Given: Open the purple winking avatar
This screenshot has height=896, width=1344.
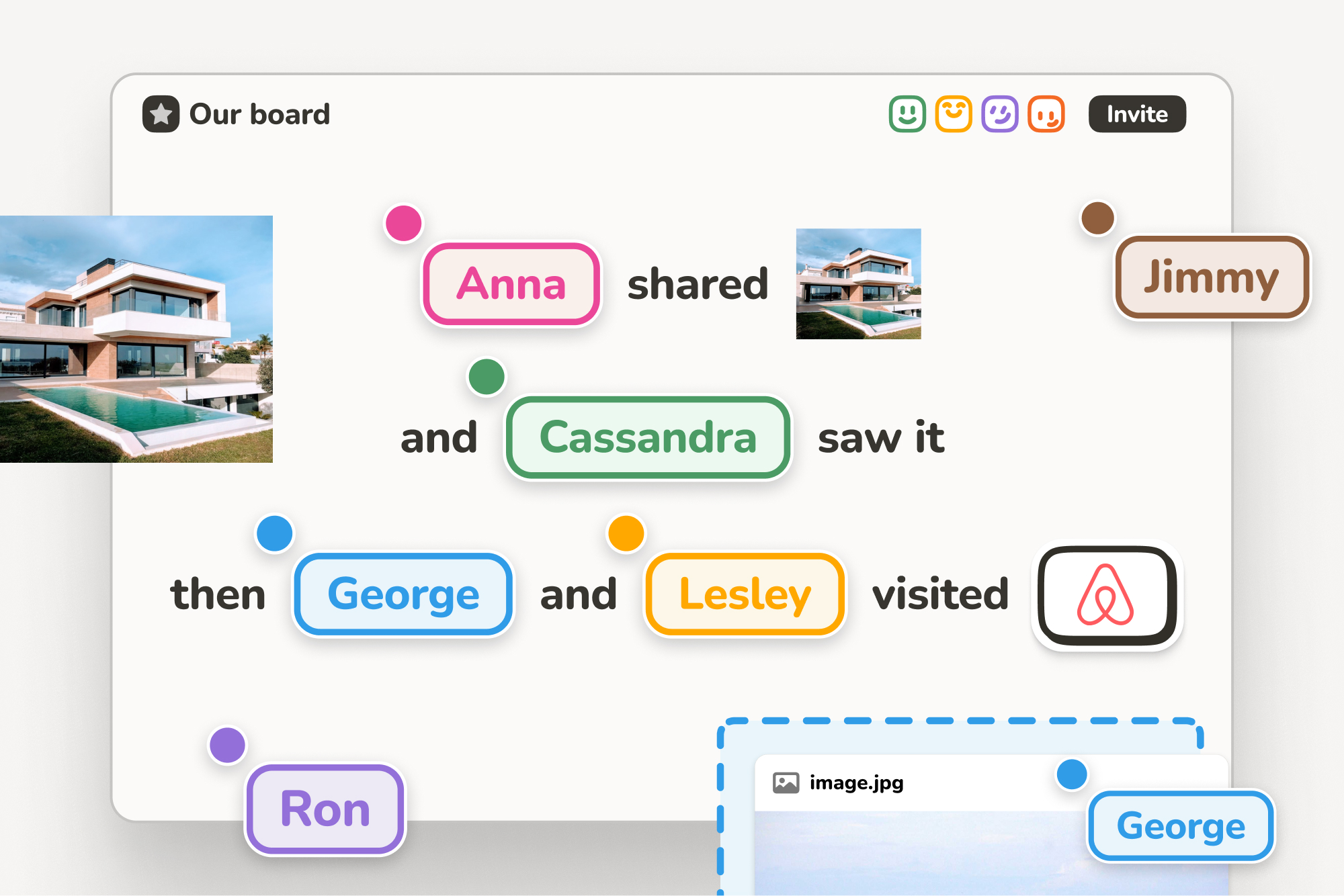Looking at the screenshot, I should (1000, 114).
